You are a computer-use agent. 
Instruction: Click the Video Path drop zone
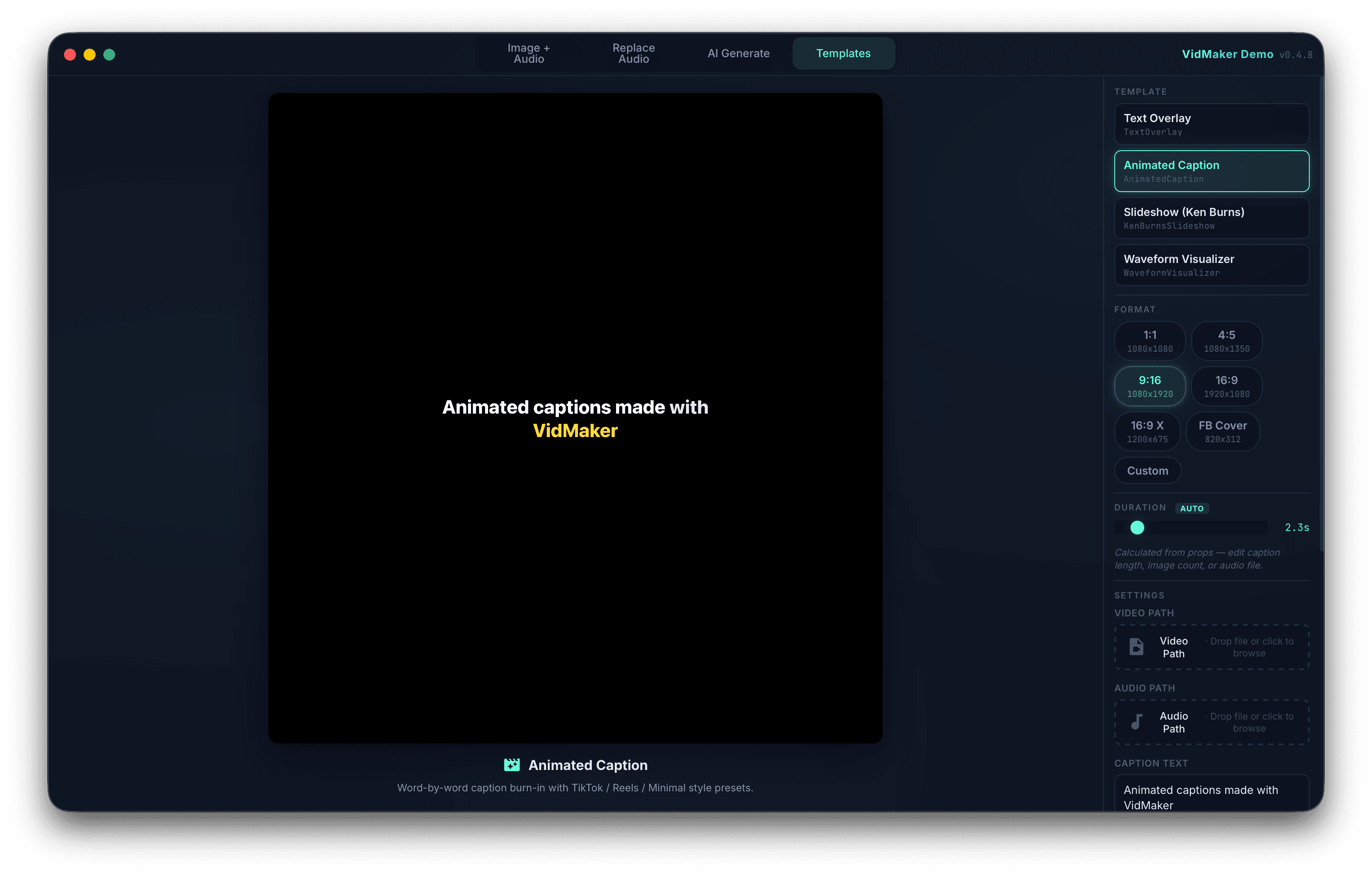coord(1211,647)
